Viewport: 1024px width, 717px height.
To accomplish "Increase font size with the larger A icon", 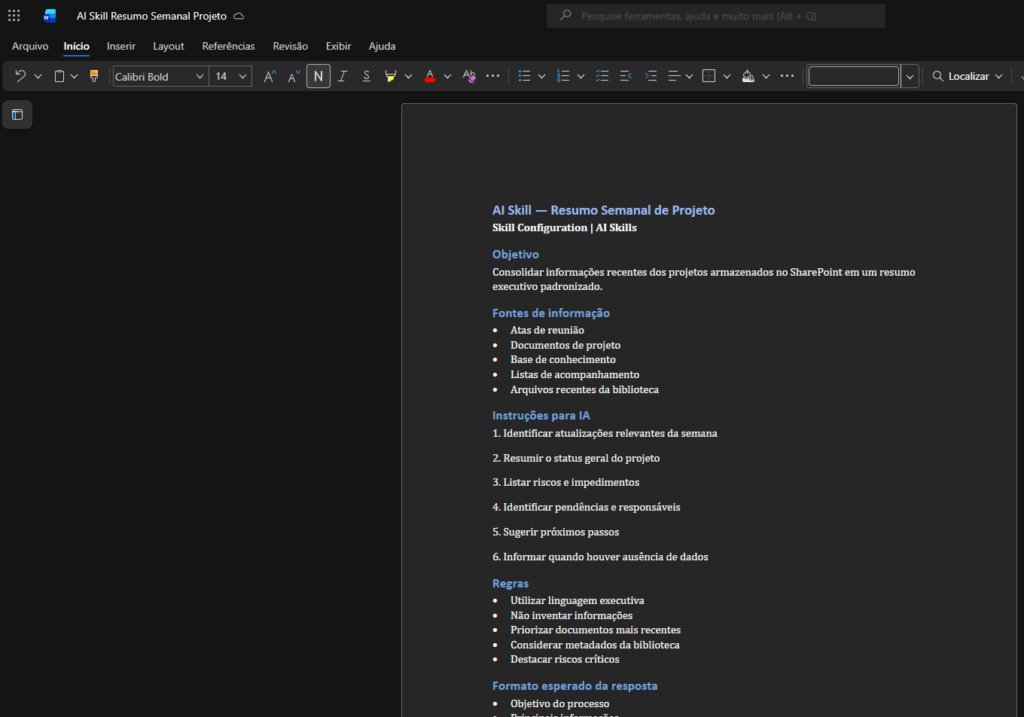I will click(x=270, y=76).
